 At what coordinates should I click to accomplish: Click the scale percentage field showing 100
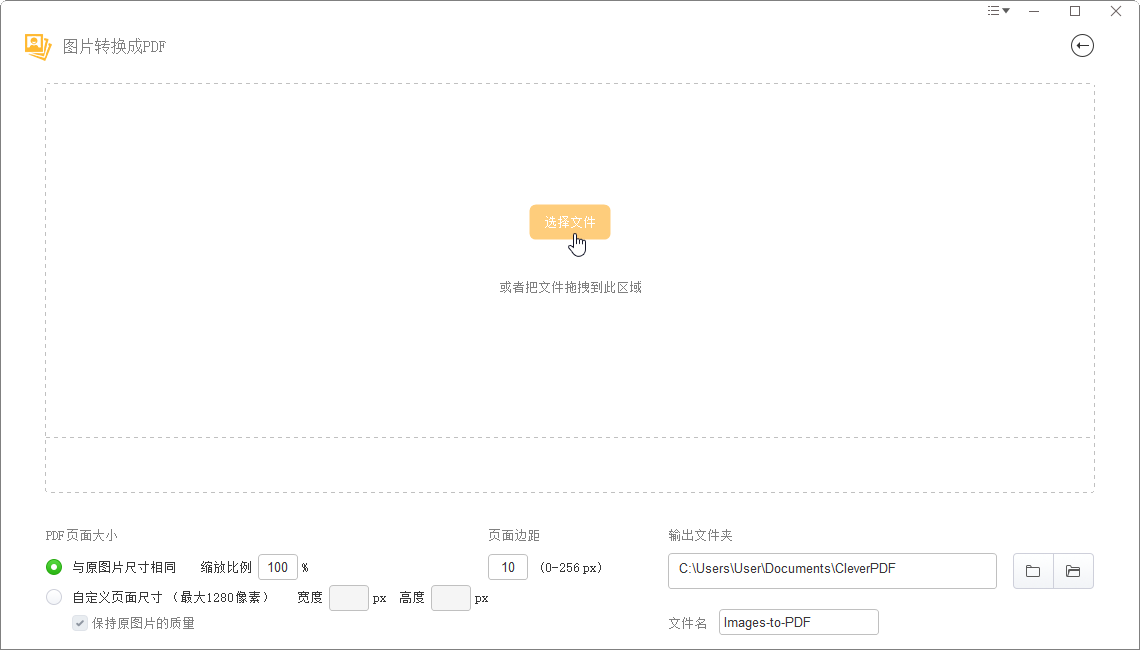pyautogui.click(x=277, y=567)
